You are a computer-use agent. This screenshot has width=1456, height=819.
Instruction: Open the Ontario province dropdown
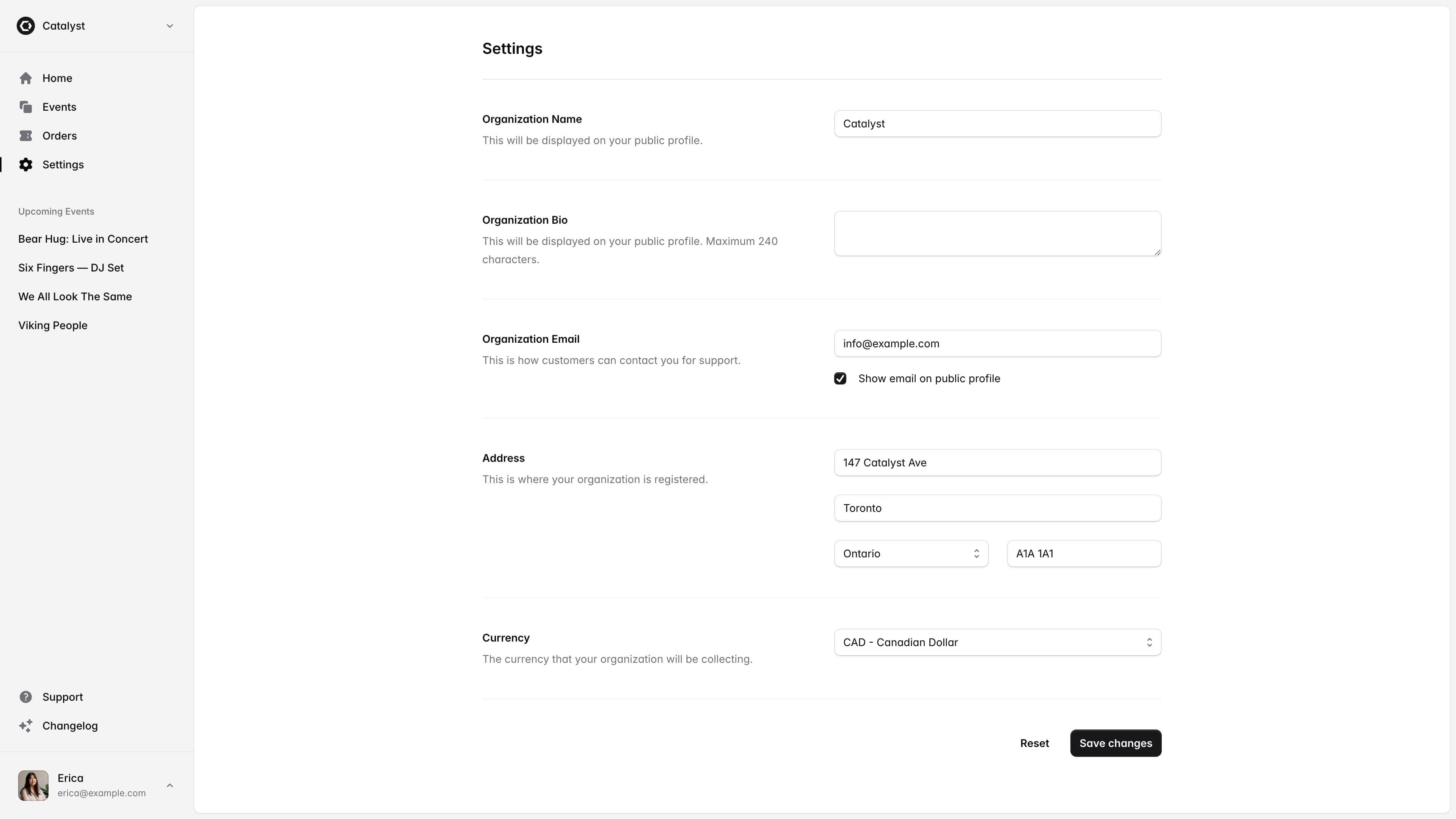pyautogui.click(x=910, y=553)
